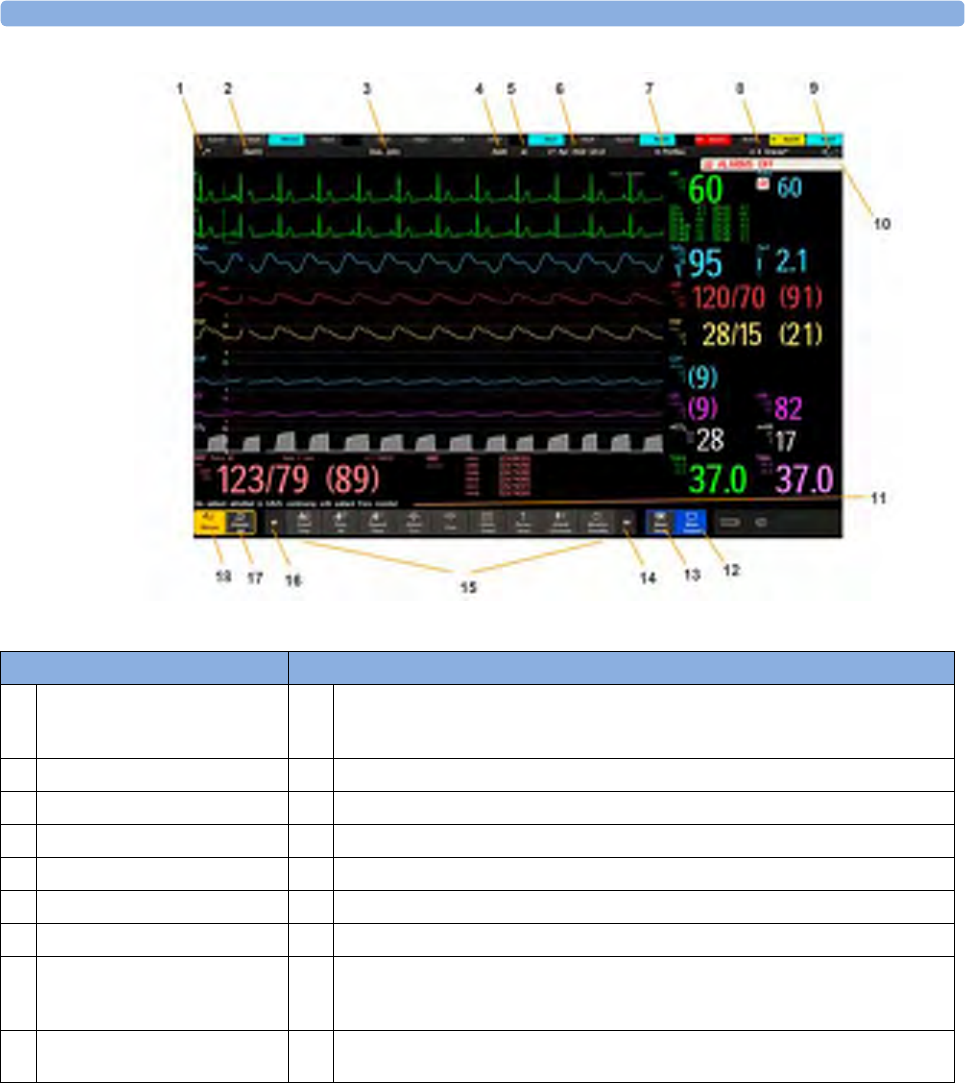Select NBP numeric 123/79 (89)
This screenshot has width=965, height=1083.
pyautogui.click(x=298, y=479)
